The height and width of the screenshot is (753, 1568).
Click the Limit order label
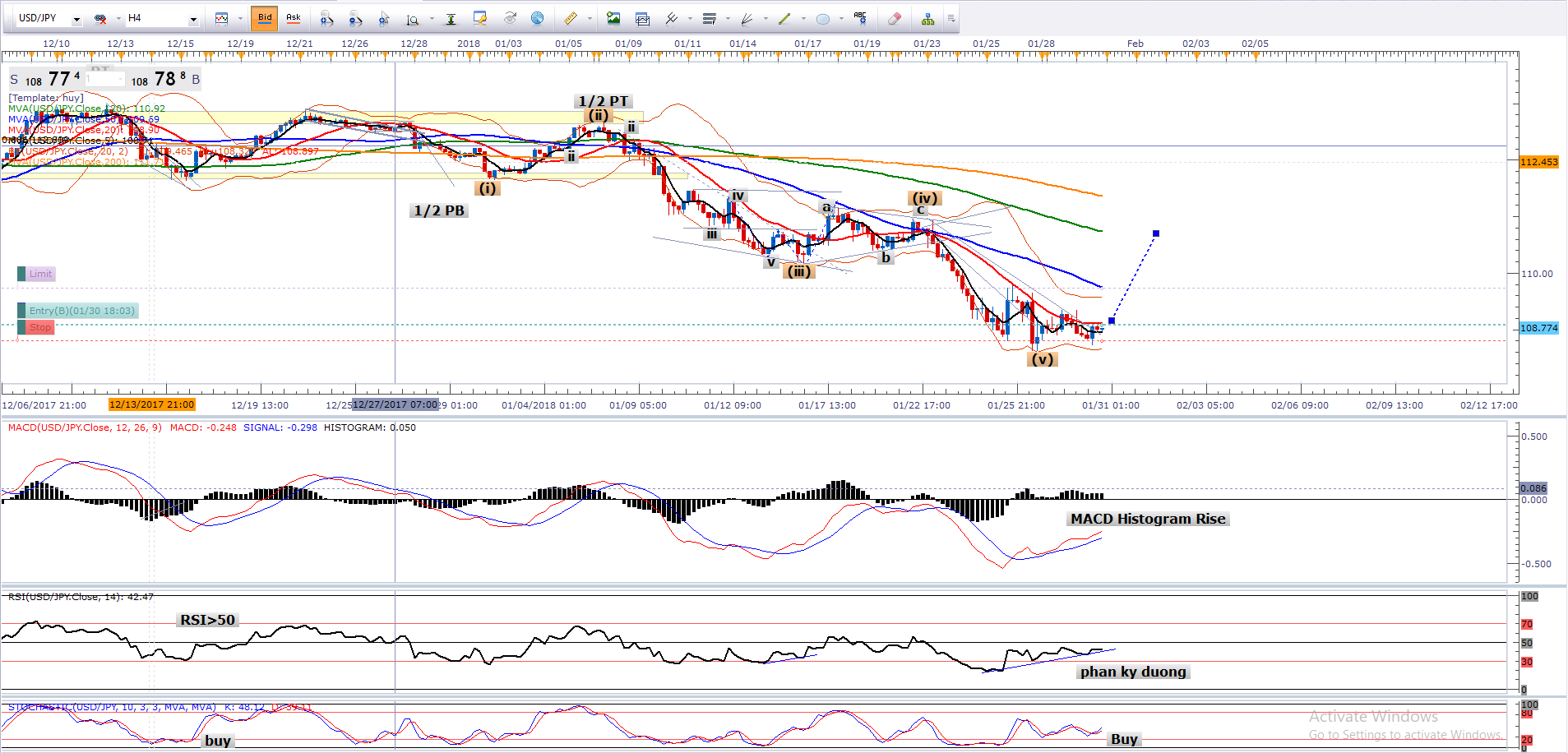tap(39, 274)
